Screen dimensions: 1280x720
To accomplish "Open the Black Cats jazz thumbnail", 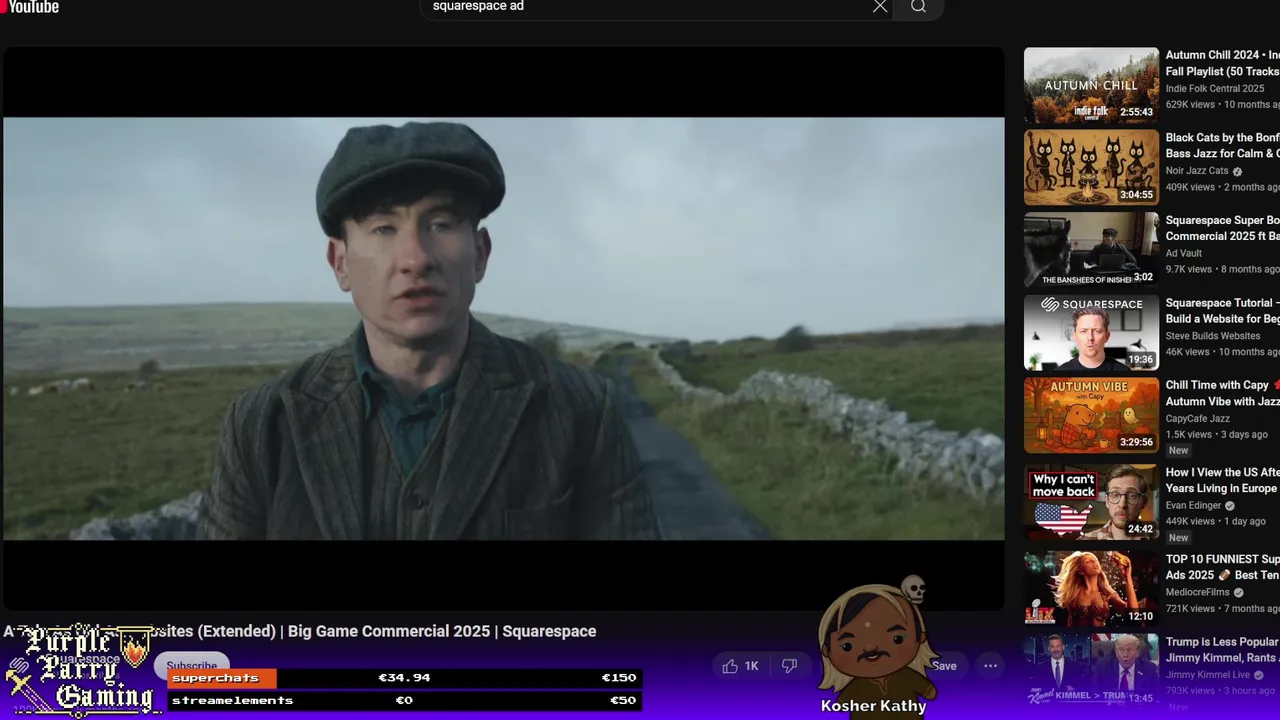I will [x=1091, y=167].
